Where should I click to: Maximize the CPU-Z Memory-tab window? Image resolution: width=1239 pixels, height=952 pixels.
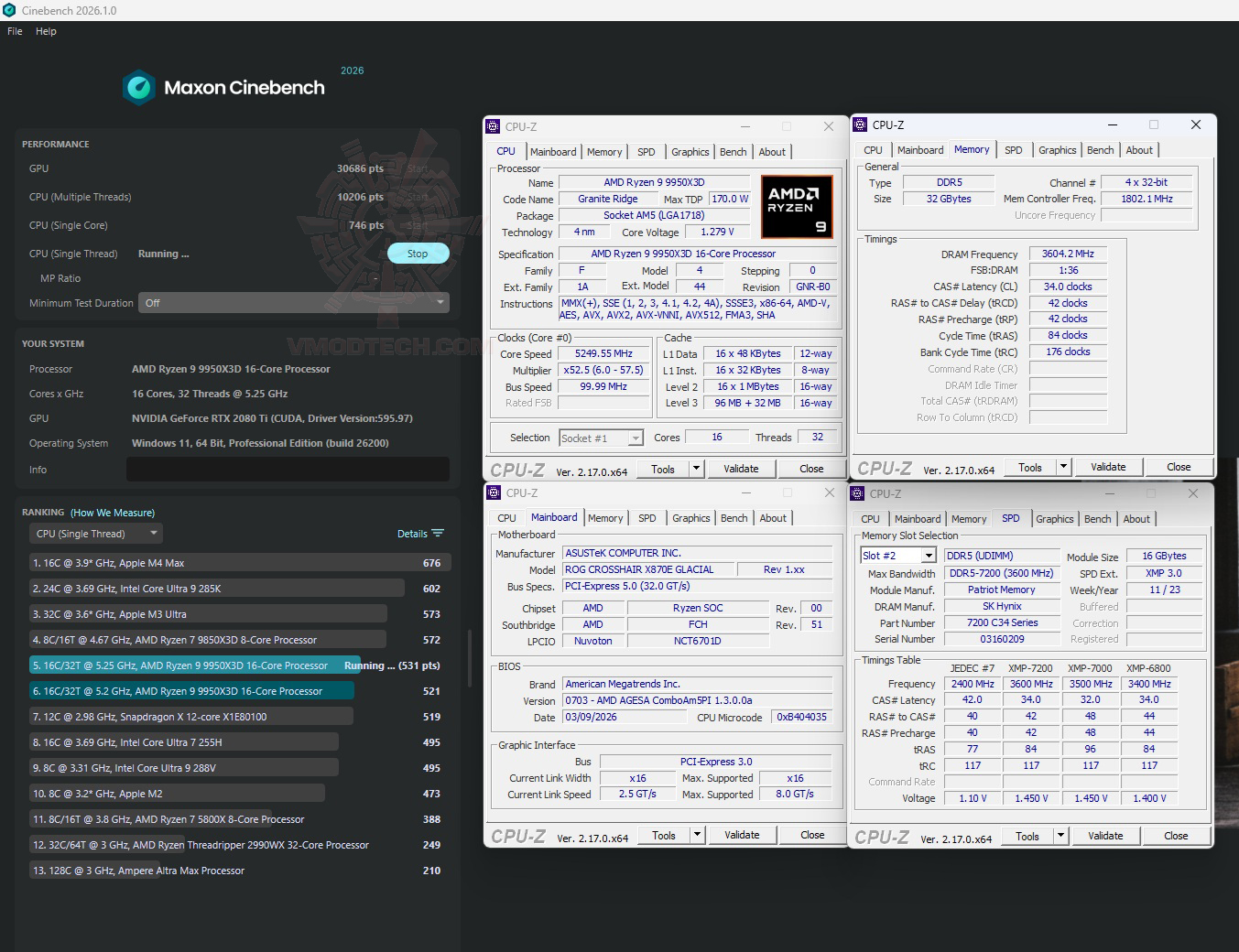pos(1154,124)
